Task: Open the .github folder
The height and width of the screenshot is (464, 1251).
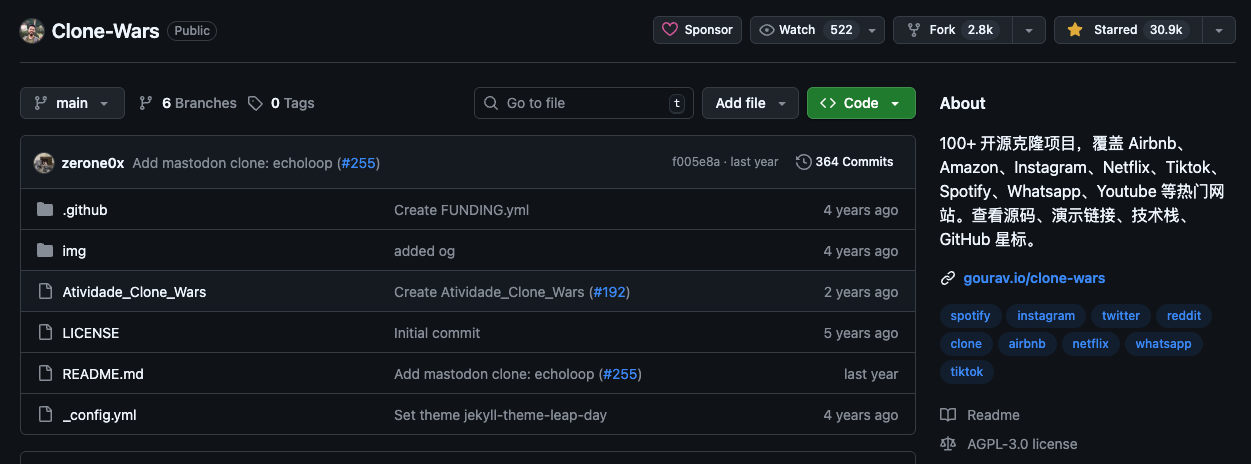Action: click(85, 210)
